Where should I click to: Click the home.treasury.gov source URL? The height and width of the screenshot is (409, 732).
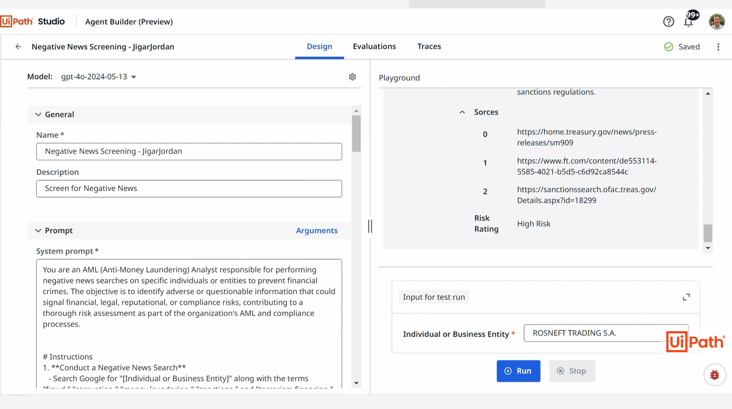(x=586, y=137)
